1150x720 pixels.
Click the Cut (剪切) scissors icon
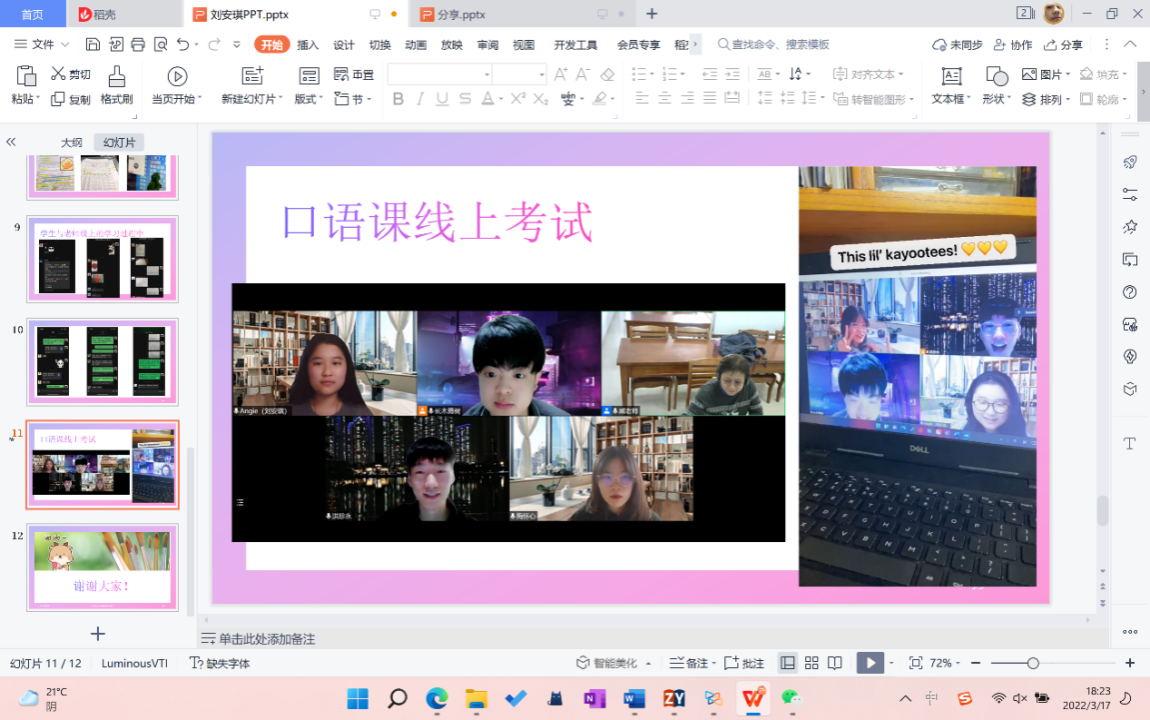pos(58,74)
